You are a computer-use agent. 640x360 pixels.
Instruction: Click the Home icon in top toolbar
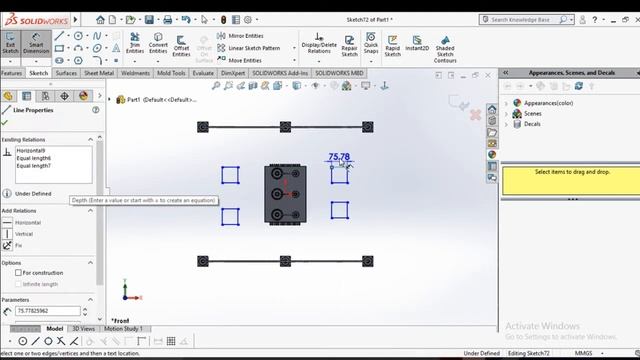(x=100, y=20)
